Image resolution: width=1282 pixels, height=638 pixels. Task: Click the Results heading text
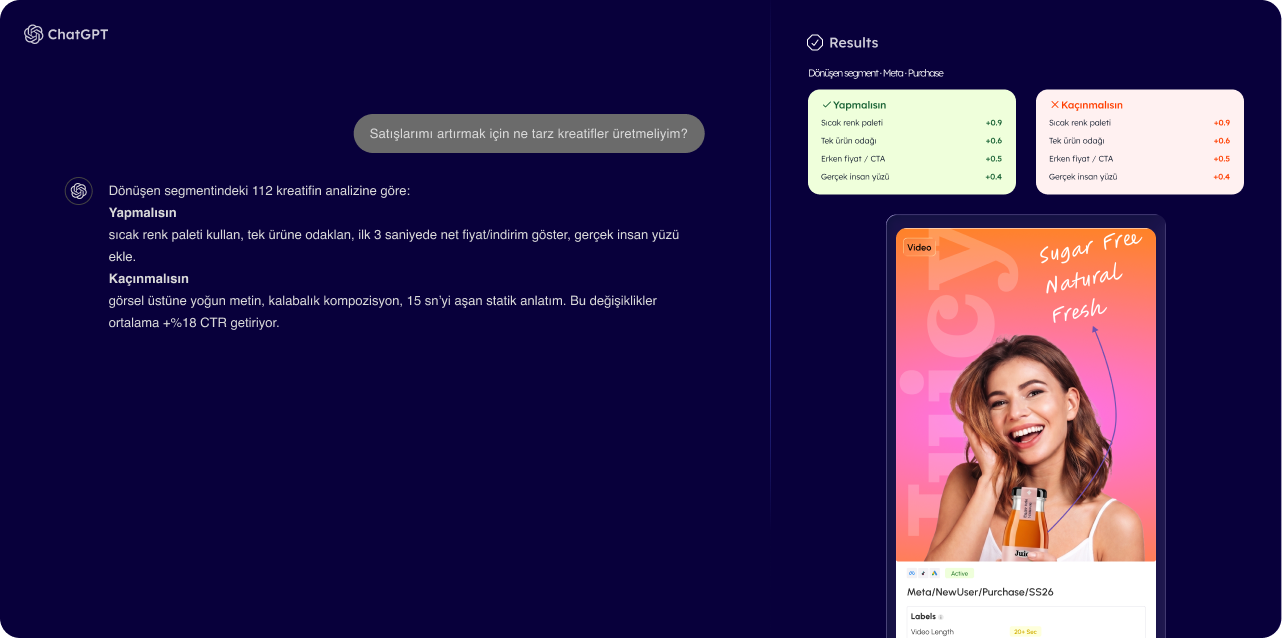point(854,43)
